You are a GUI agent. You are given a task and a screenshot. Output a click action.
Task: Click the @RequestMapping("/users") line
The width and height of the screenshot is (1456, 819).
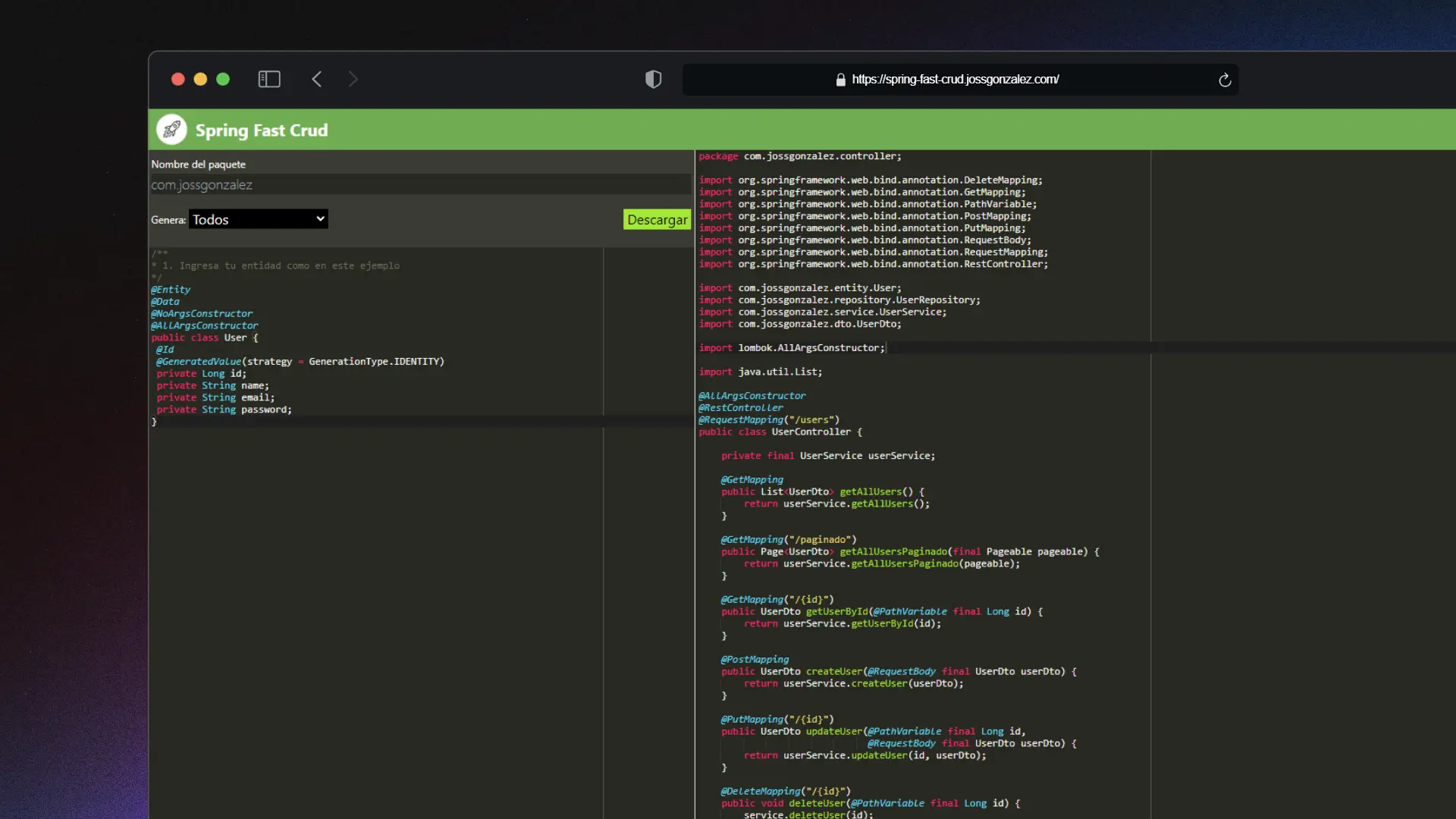click(769, 420)
